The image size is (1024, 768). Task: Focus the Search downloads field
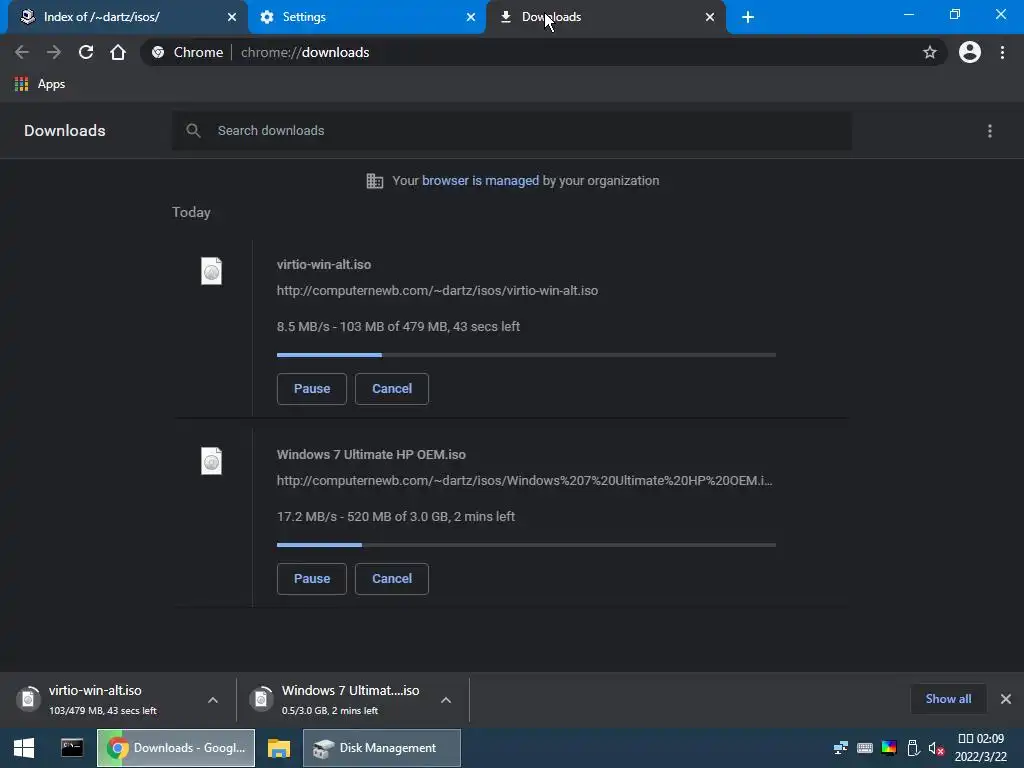click(x=512, y=131)
